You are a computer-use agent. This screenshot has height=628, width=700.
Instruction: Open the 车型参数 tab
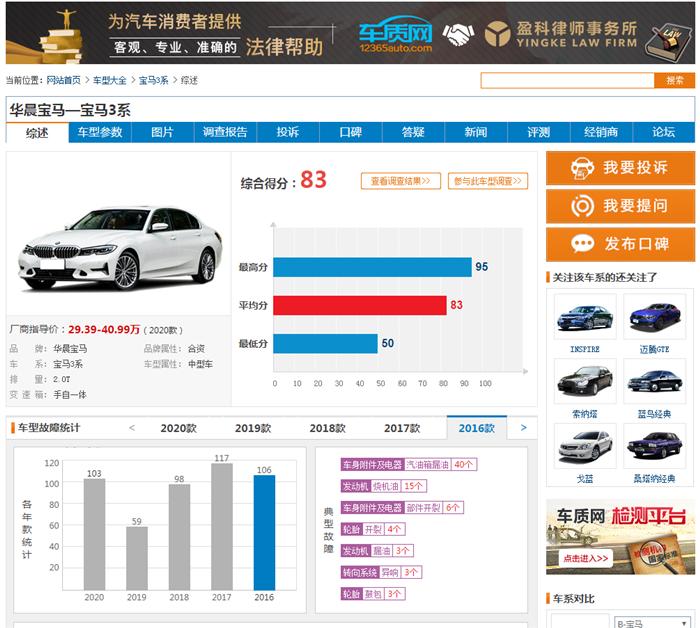click(x=100, y=132)
